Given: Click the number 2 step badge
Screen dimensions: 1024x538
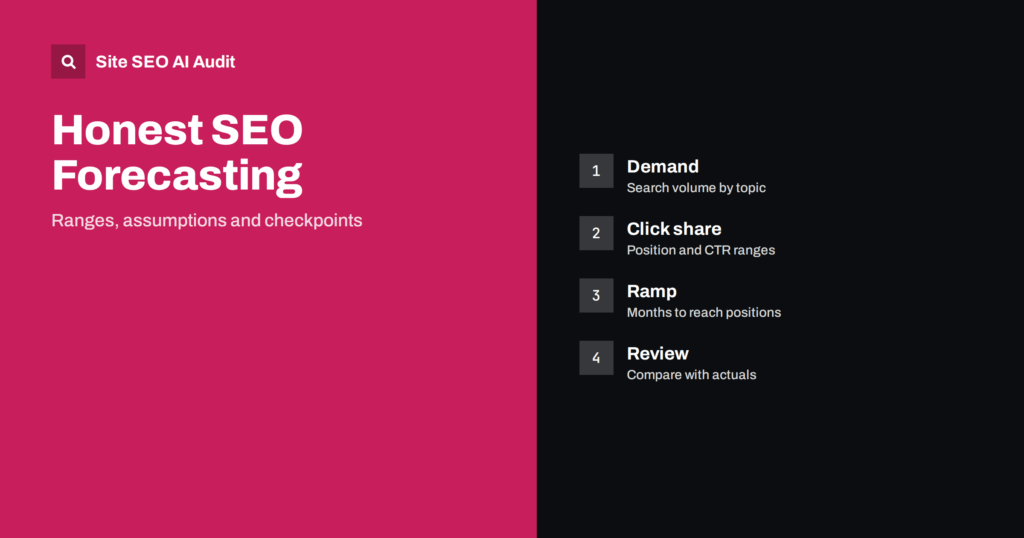Looking at the screenshot, I should pos(596,233).
